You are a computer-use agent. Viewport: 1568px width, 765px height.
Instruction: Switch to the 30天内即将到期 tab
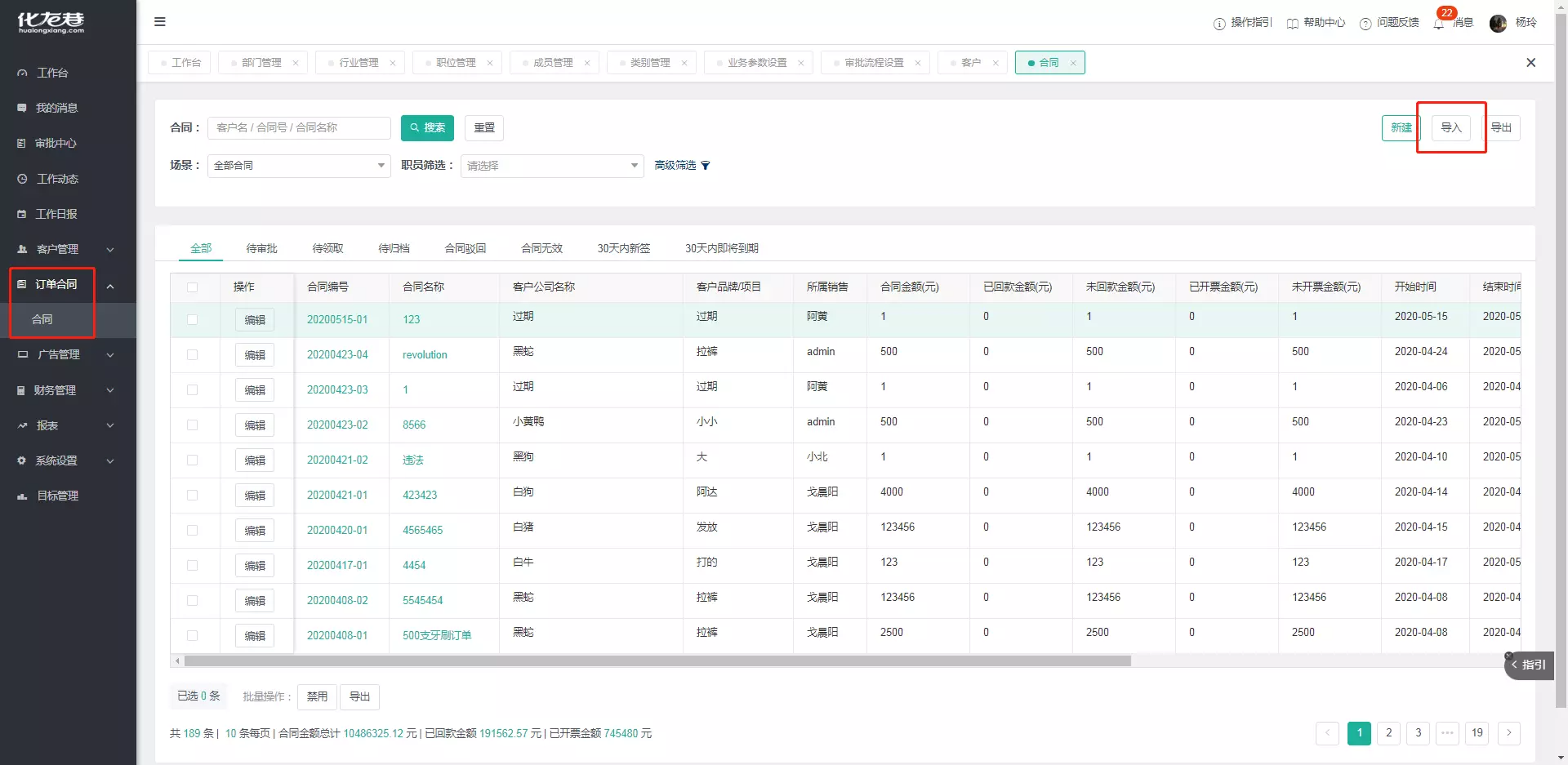[722, 248]
